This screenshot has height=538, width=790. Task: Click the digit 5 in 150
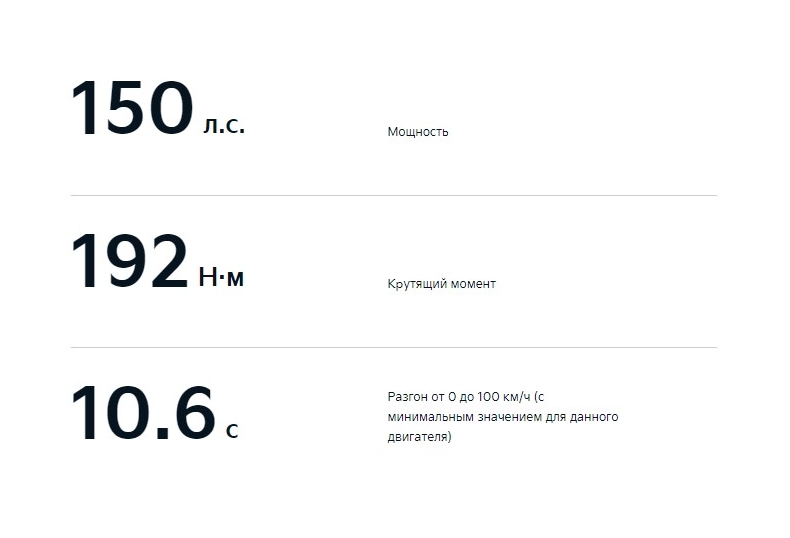[126, 108]
